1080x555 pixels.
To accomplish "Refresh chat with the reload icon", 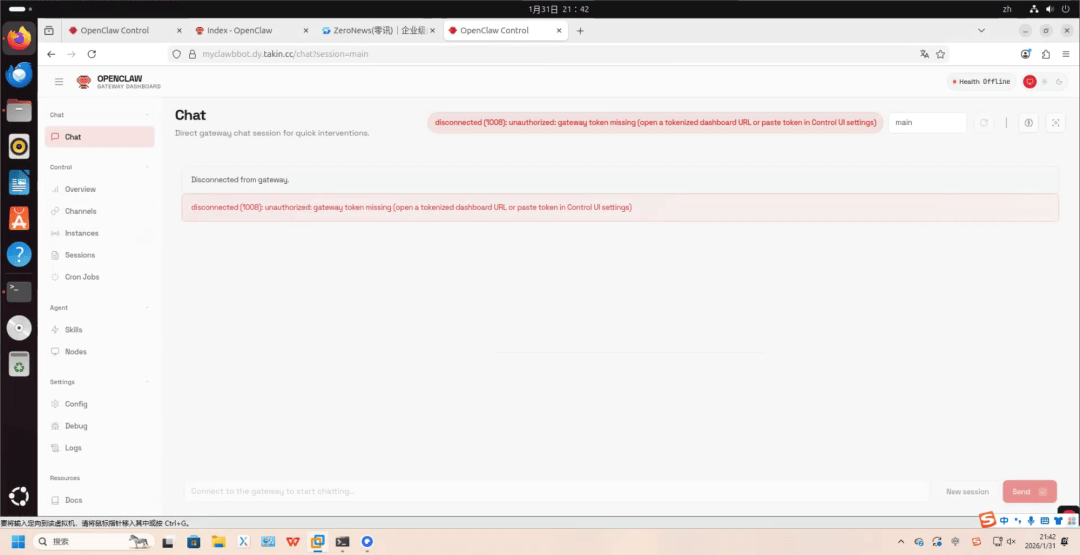I will [x=984, y=123].
